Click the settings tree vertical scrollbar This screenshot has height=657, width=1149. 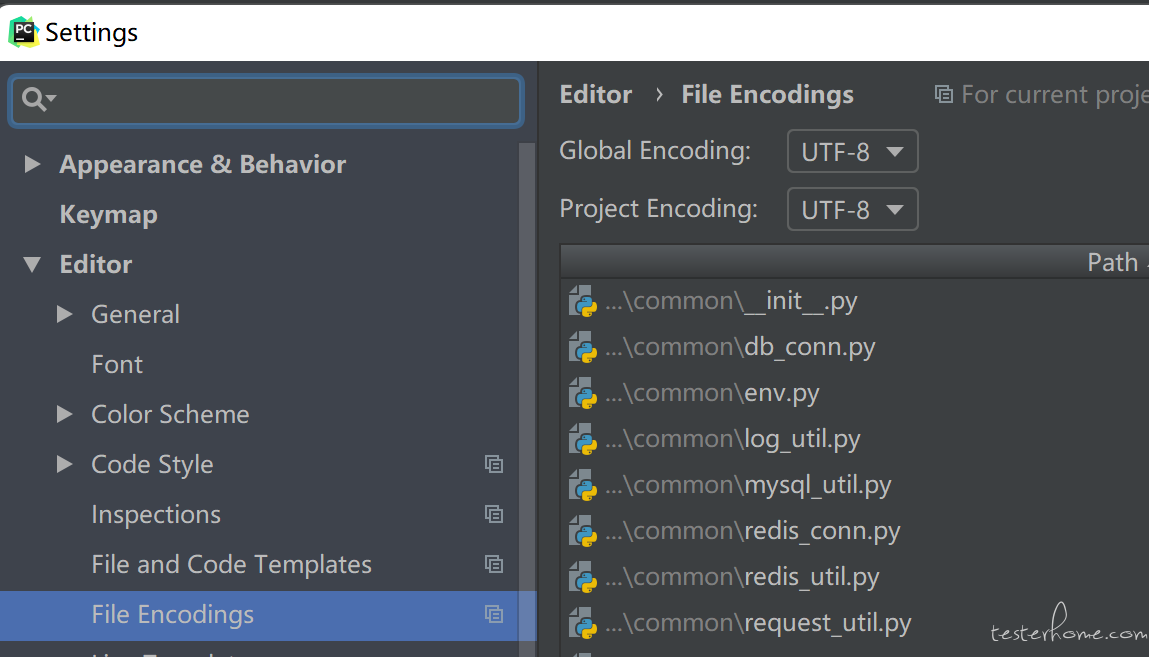coord(527,399)
